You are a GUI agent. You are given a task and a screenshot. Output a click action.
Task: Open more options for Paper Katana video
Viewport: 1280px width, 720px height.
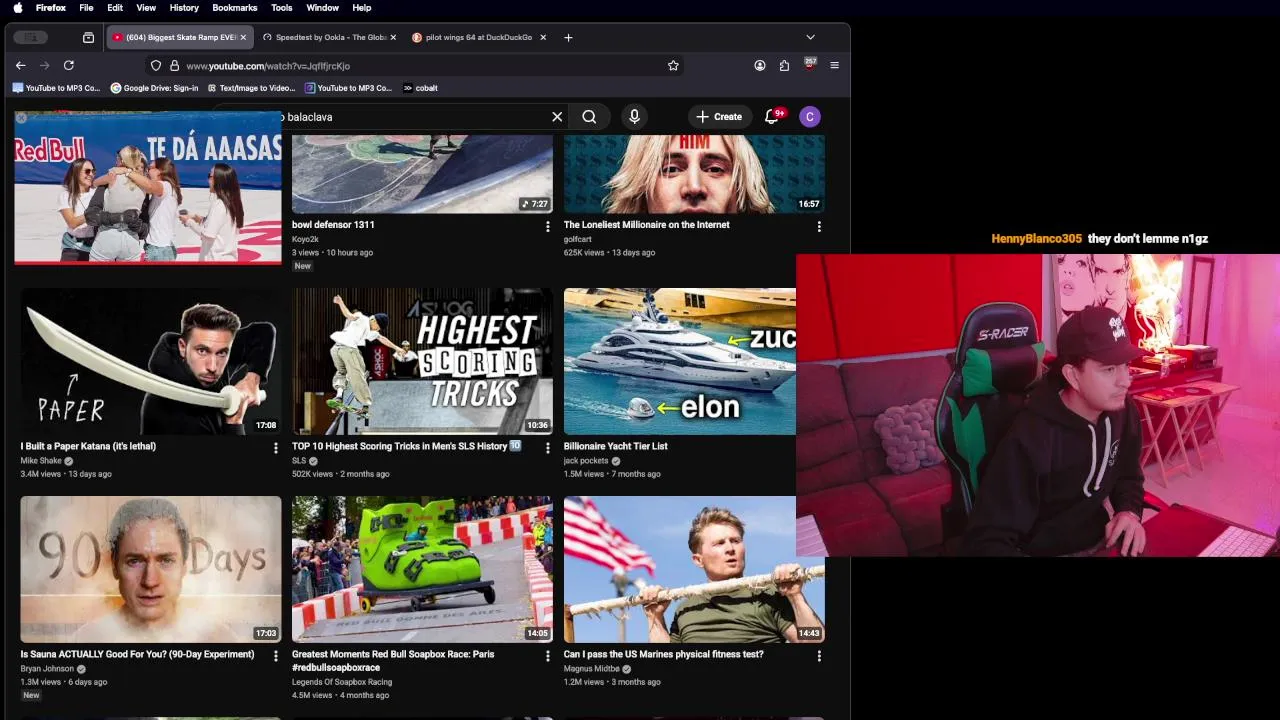pos(276,448)
